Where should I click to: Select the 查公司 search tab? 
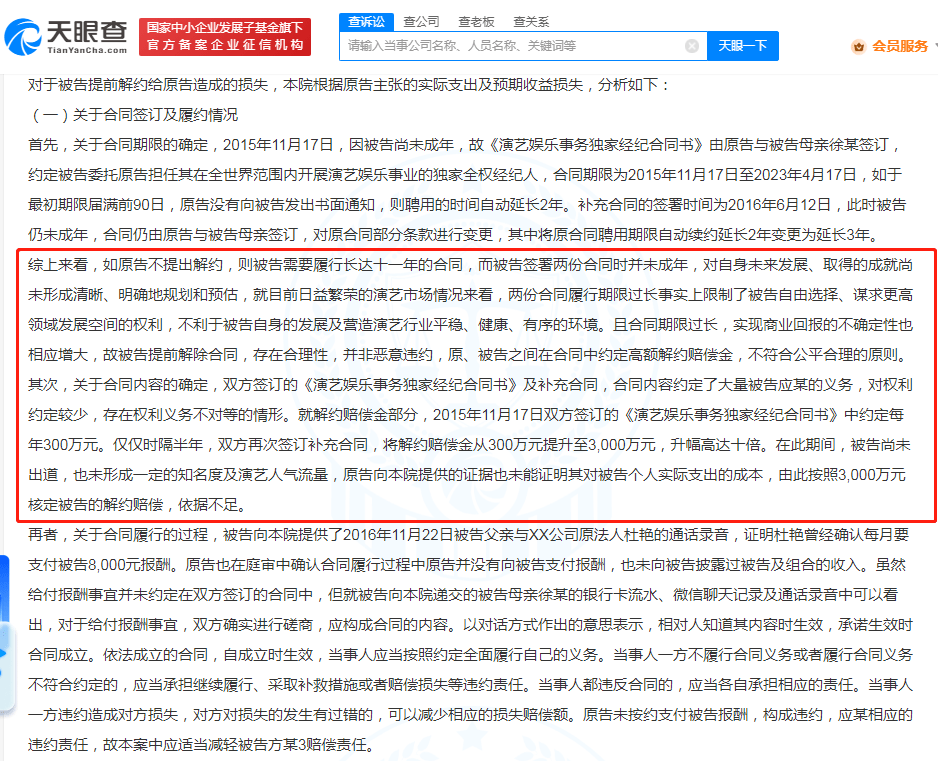421,22
